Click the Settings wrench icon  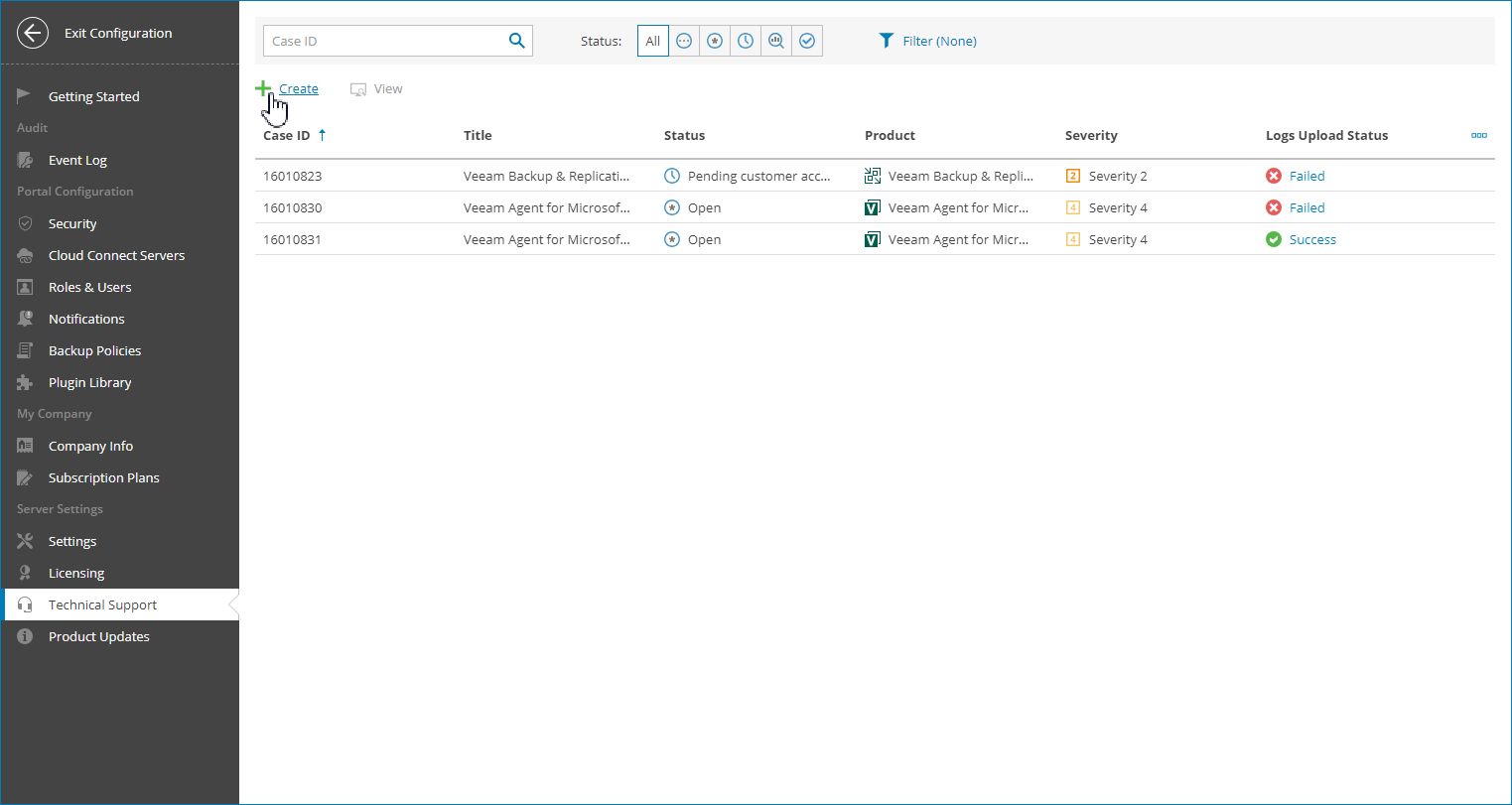pyautogui.click(x=26, y=541)
